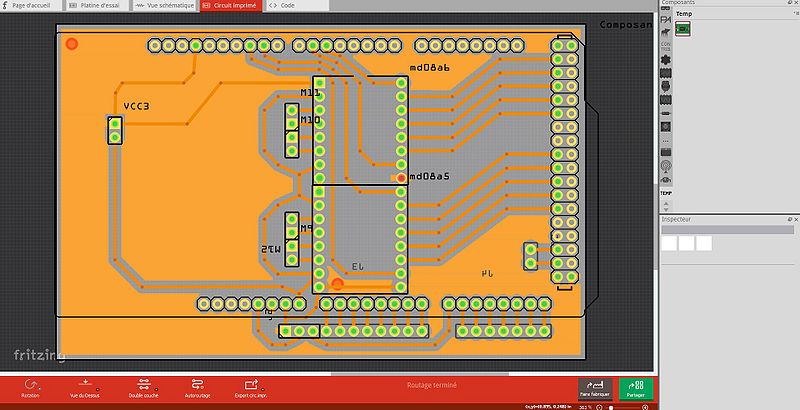Click the Rotation tool icon
This screenshot has width=800, height=410.
coord(30,384)
